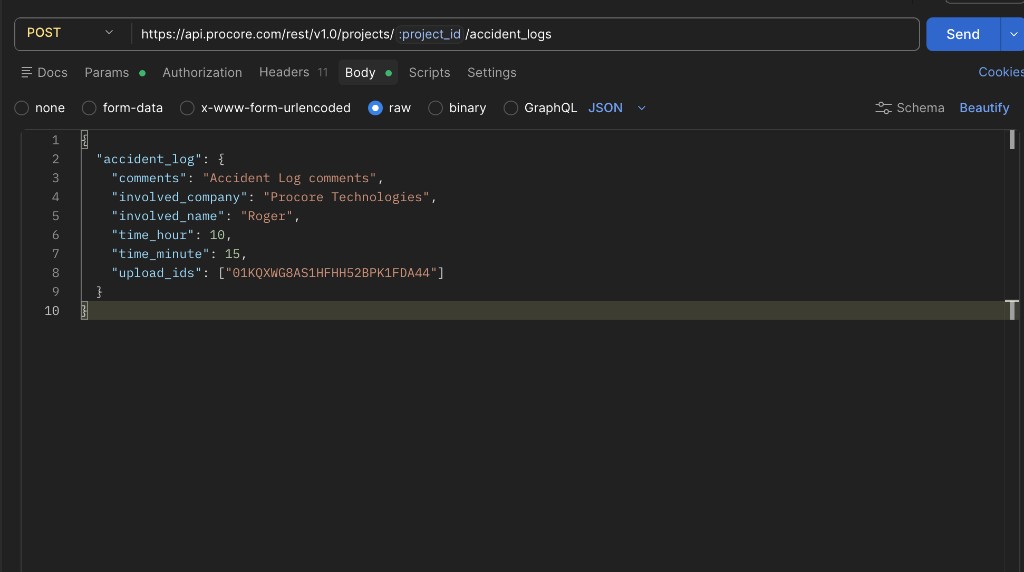Viewport: 1024px width, 572px height.
Task: Click the "comments" key on line 3
Action: coord(149,178)
